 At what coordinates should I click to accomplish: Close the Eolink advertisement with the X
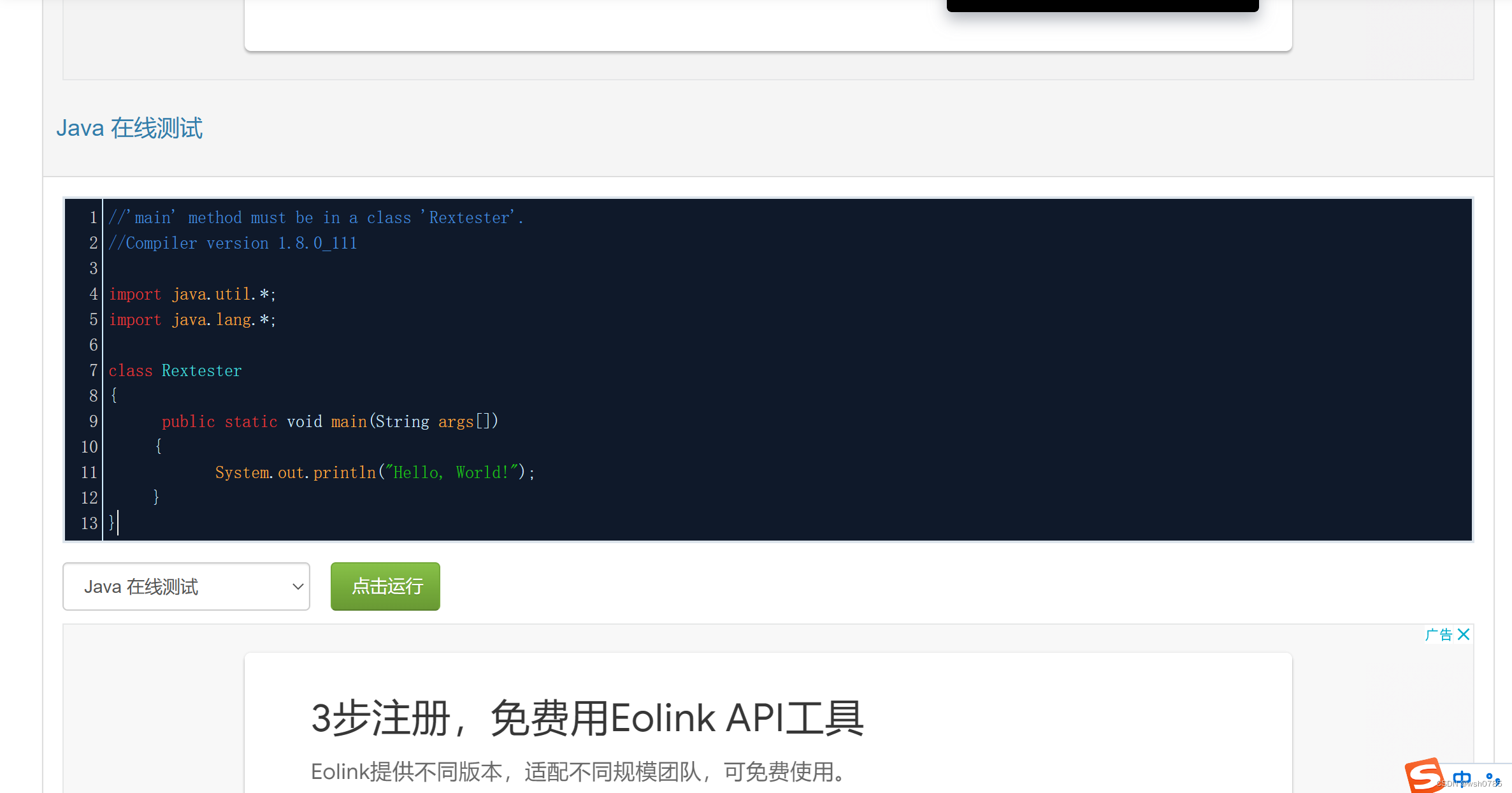(1464, 634)
